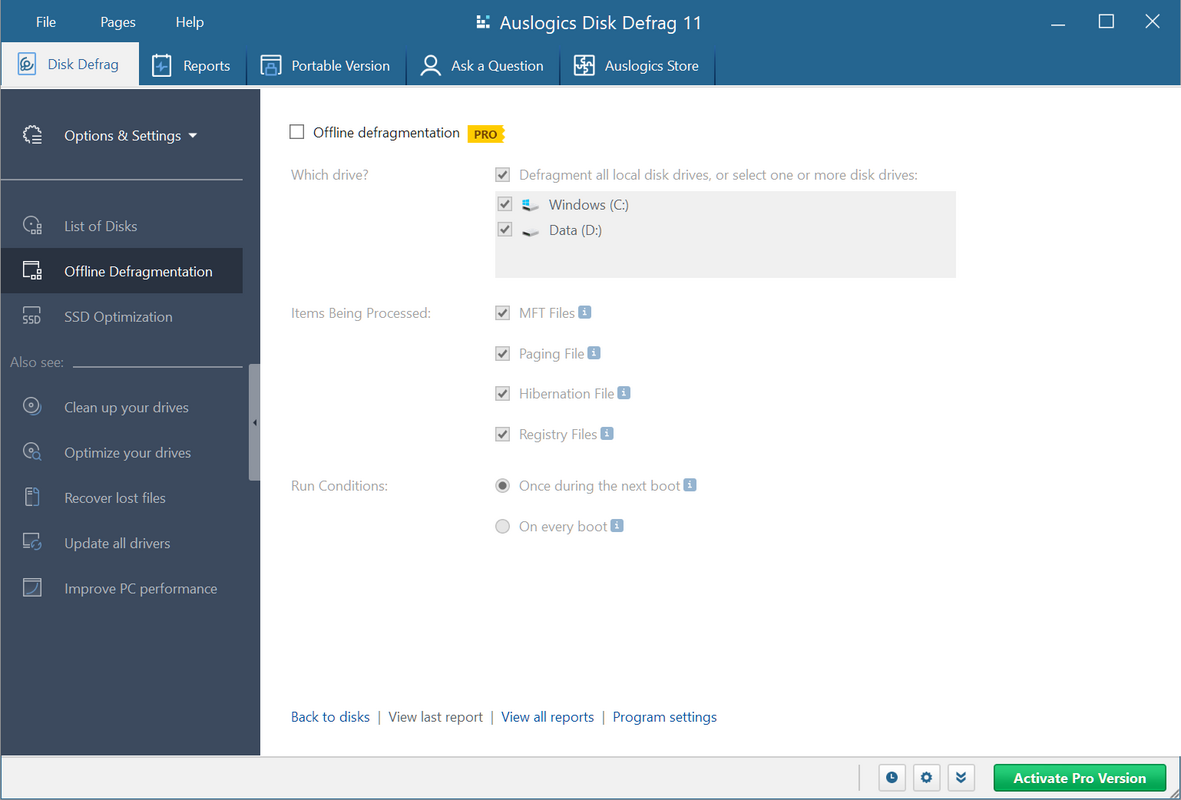The image size is (1181, 800).
Task: Switch to the Reports tab
Action: (191, 66)
